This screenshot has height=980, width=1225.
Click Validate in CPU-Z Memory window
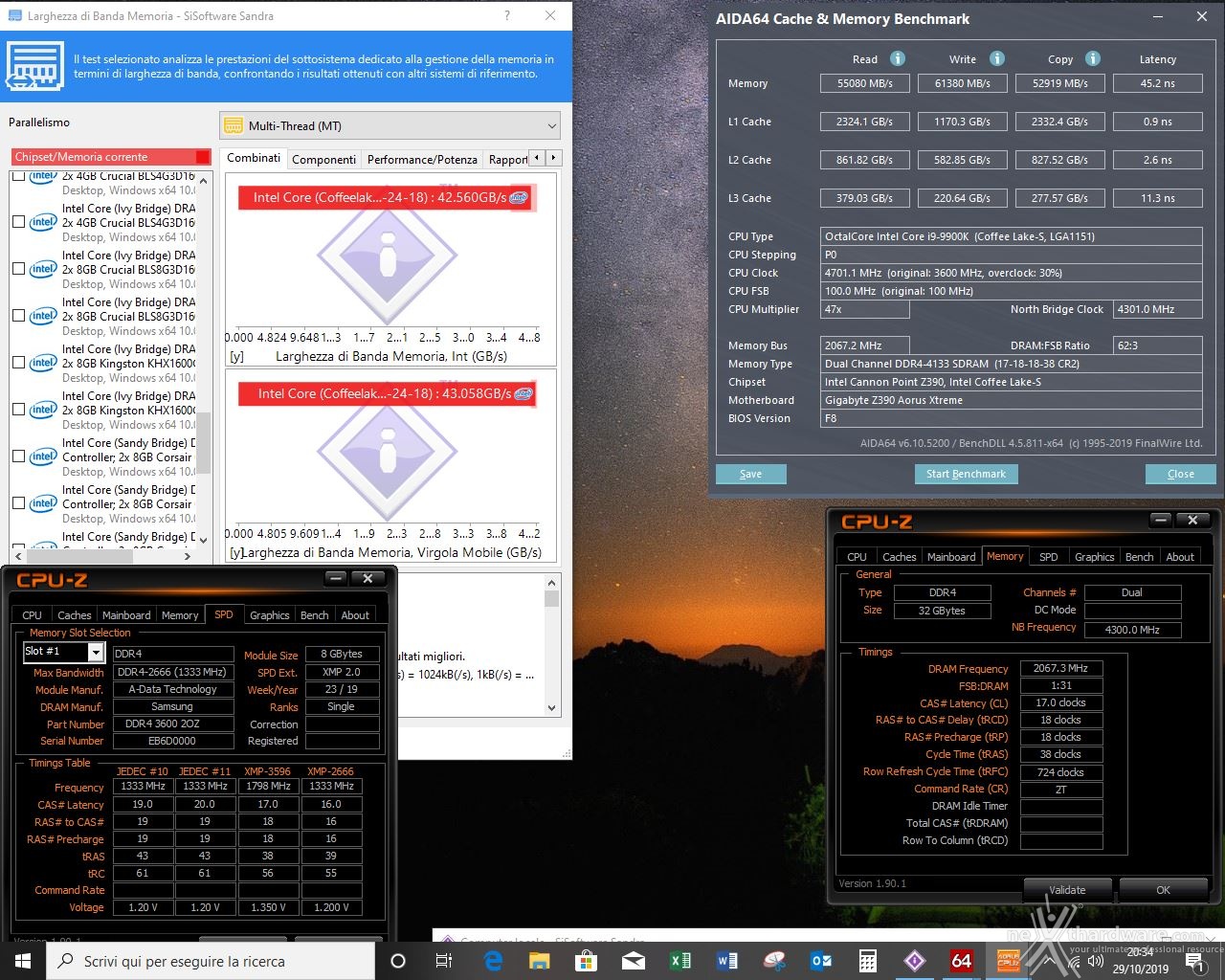(x=1067, y=890)
